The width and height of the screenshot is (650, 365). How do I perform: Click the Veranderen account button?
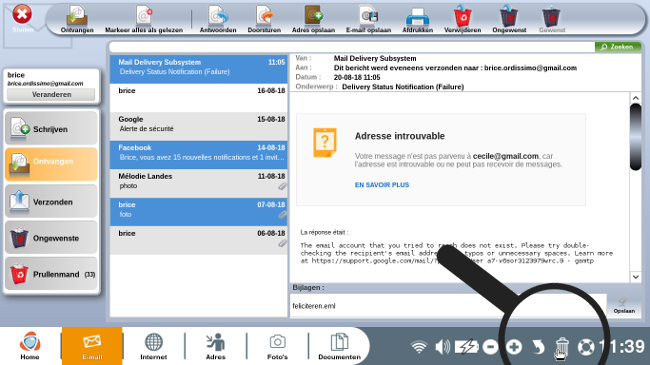pyautogui.click(x=51, y=95)
